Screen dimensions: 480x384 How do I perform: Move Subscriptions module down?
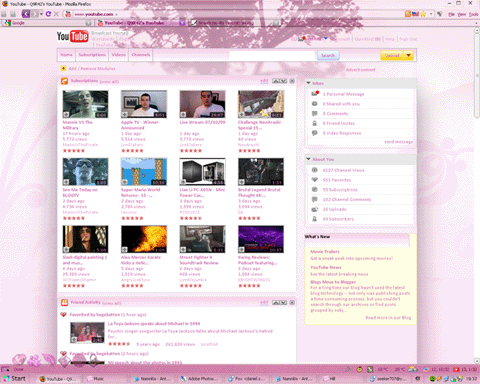[283, 81]
